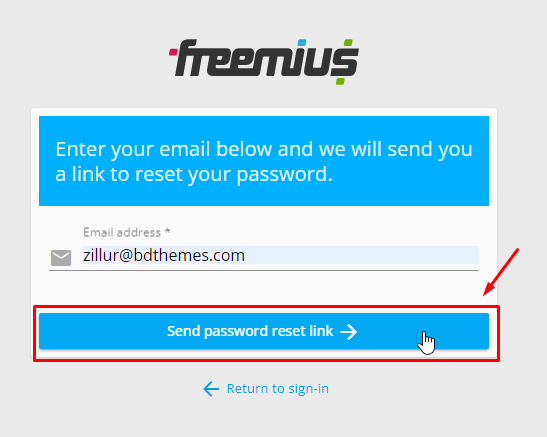Click the green accent marks on the logo's letter s
This screenshot has width=547, height=437.
344,62
